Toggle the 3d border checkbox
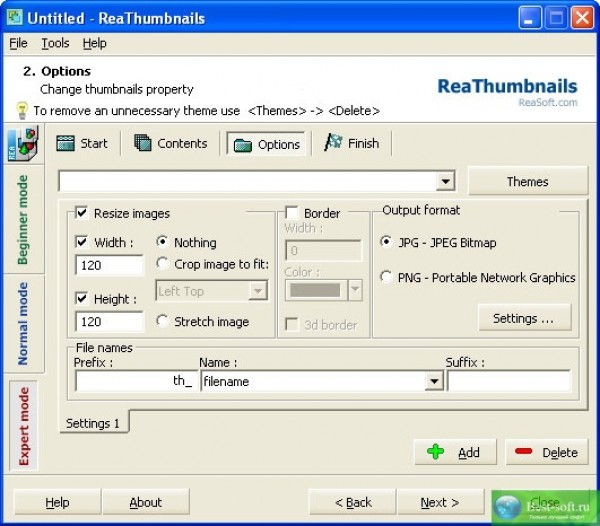Screen dimensions: 600x526 [292, 324]
